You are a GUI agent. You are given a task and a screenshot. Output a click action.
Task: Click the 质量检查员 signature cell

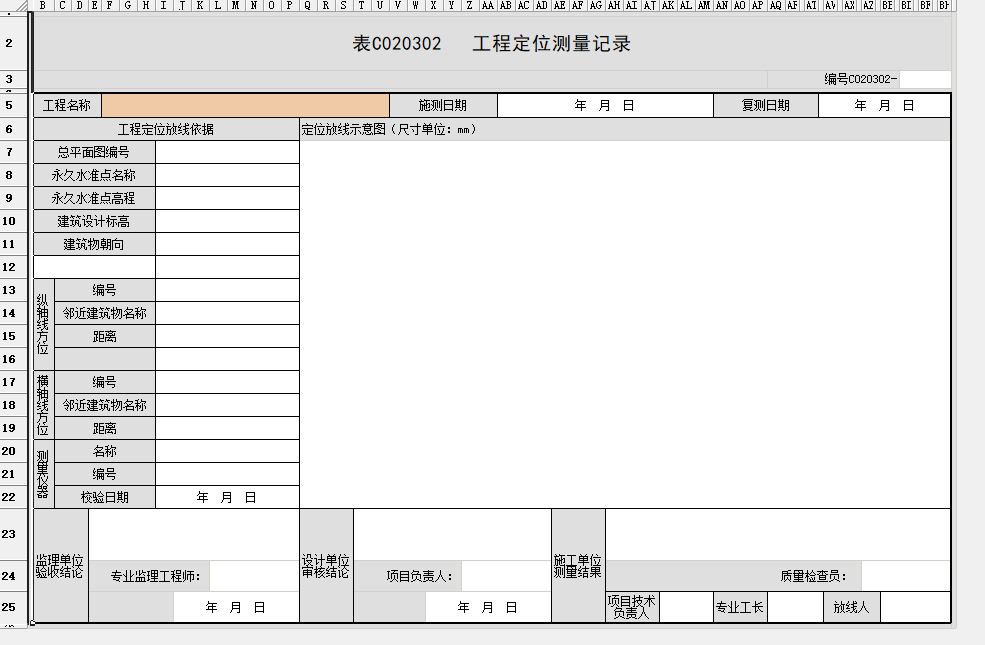coord(904,576)
